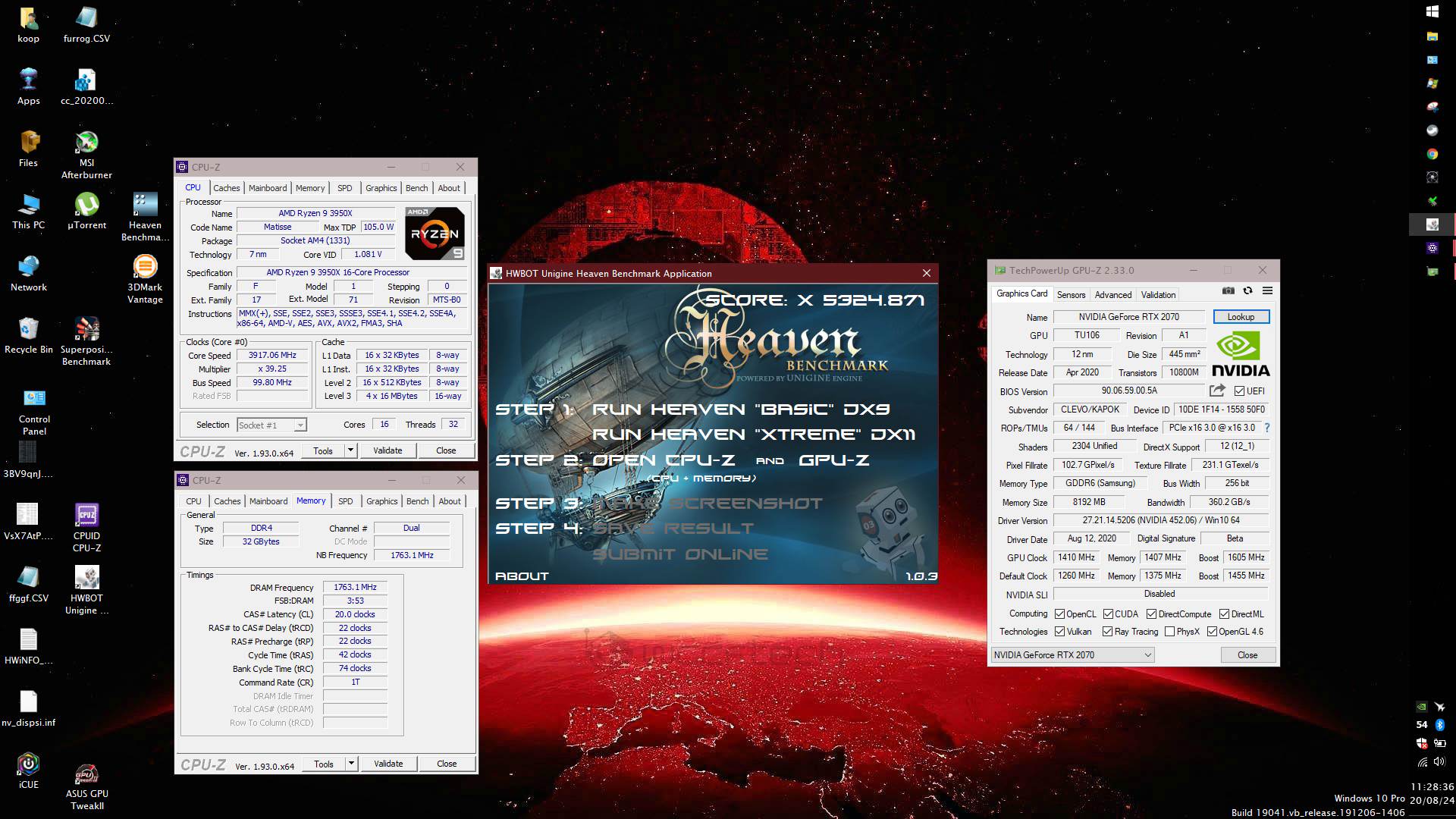Switch to Validation tab in GPU-Z
Viewport: 1456px width, 819px height.
click(1158, 295)
